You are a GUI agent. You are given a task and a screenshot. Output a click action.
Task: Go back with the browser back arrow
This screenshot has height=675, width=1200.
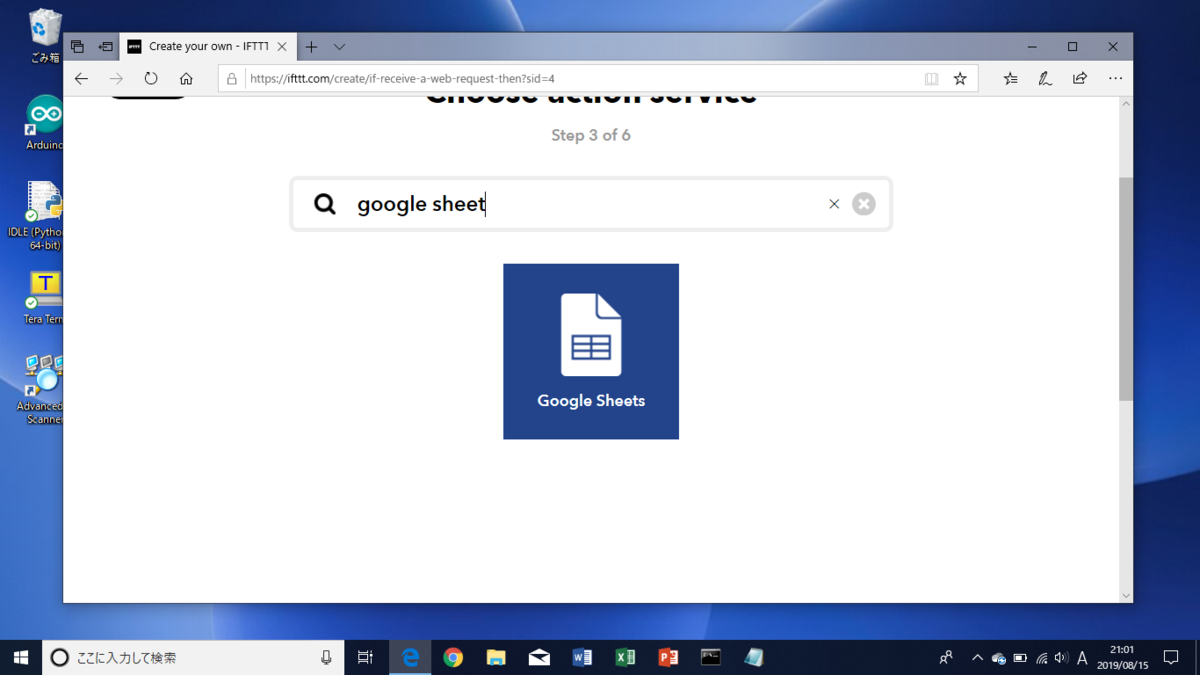[x=82, y=78]
